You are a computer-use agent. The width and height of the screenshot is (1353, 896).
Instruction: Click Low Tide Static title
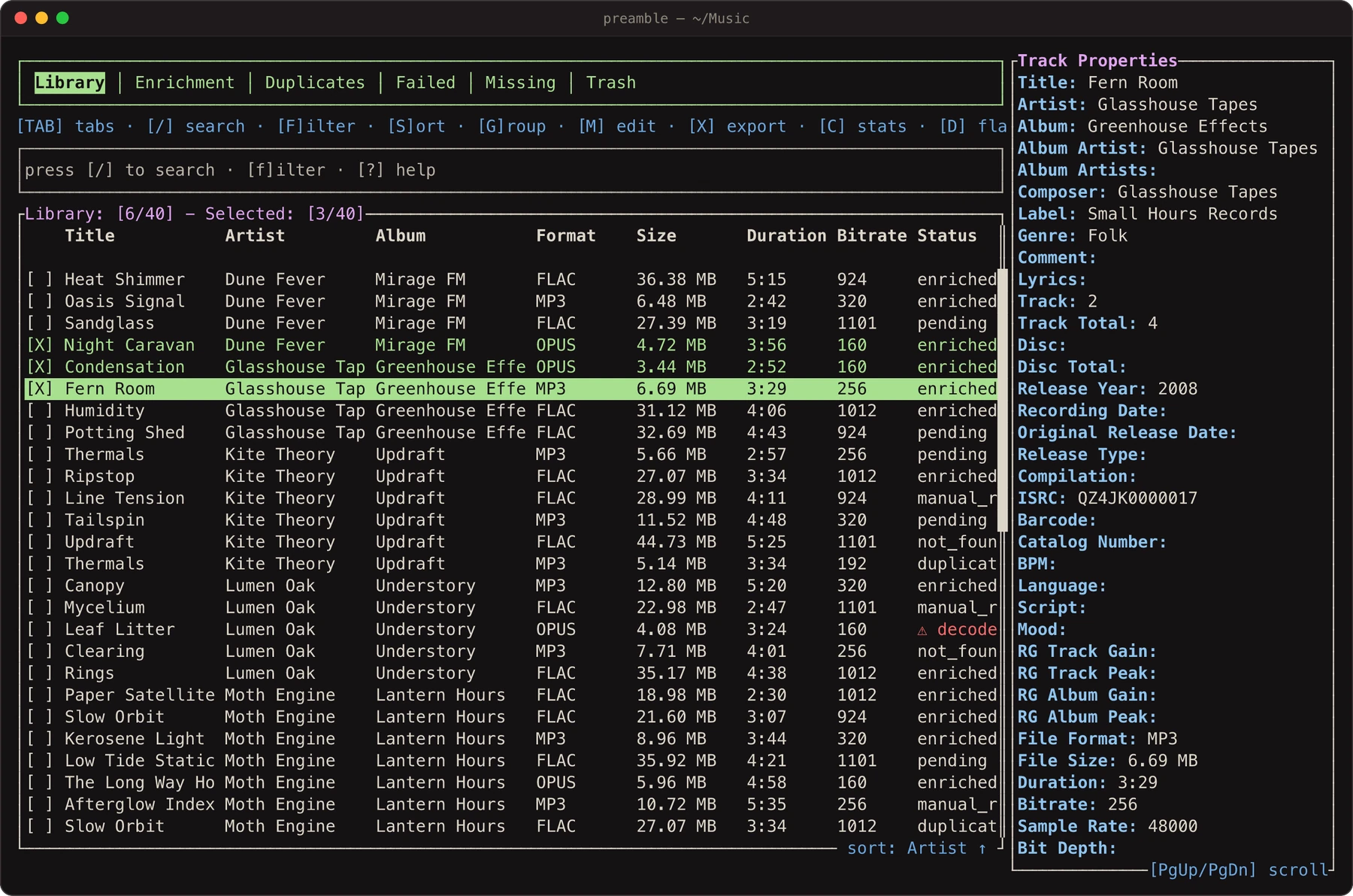pos(140,761)
